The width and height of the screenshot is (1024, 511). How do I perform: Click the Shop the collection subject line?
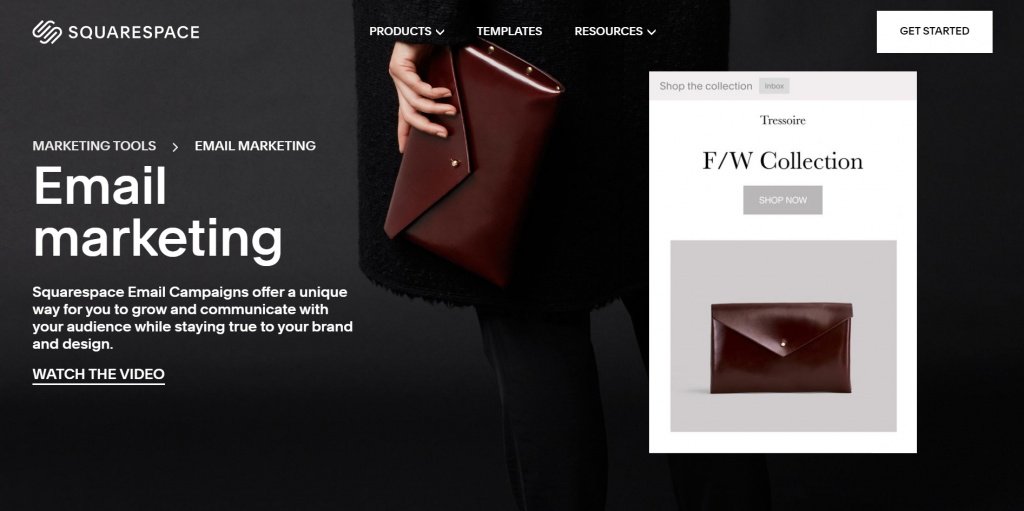pyautogui.click(x=706, y=86)
